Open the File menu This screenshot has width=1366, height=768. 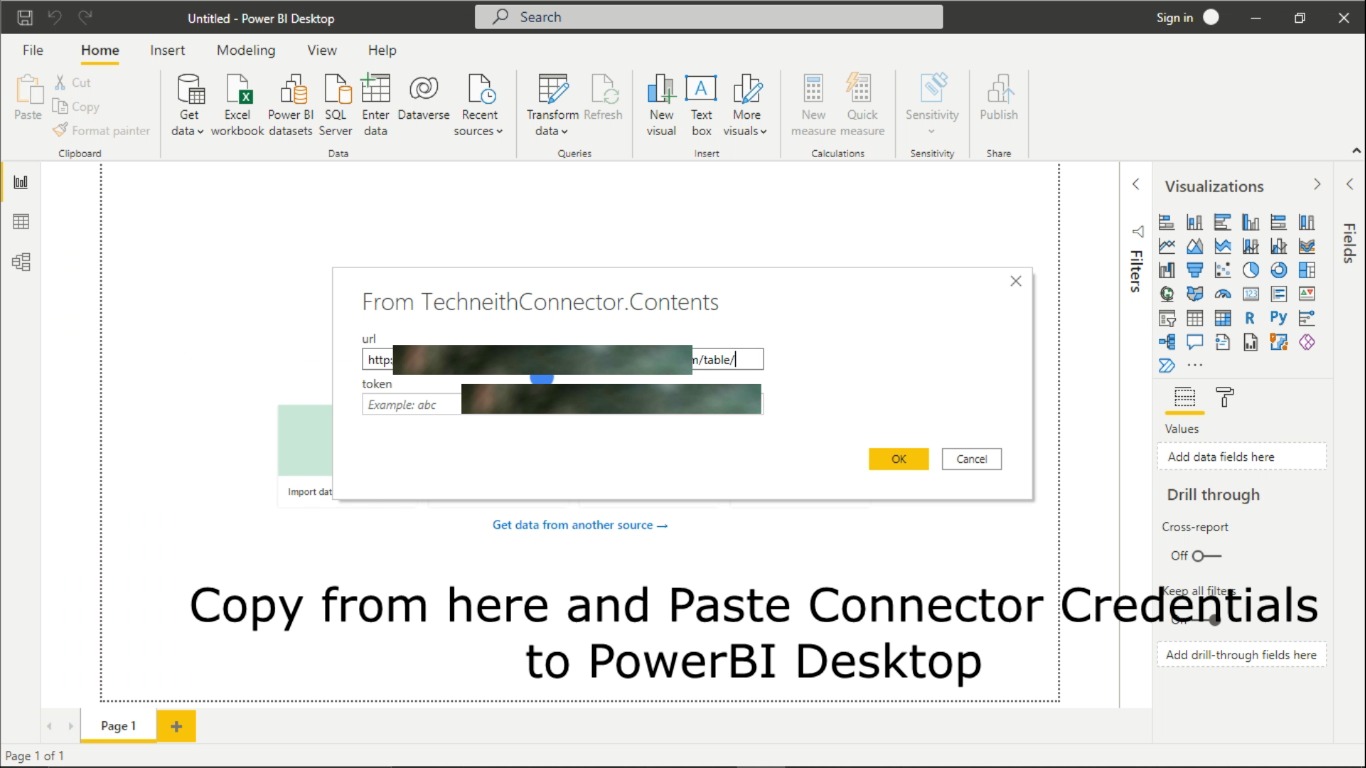point(33,50)
